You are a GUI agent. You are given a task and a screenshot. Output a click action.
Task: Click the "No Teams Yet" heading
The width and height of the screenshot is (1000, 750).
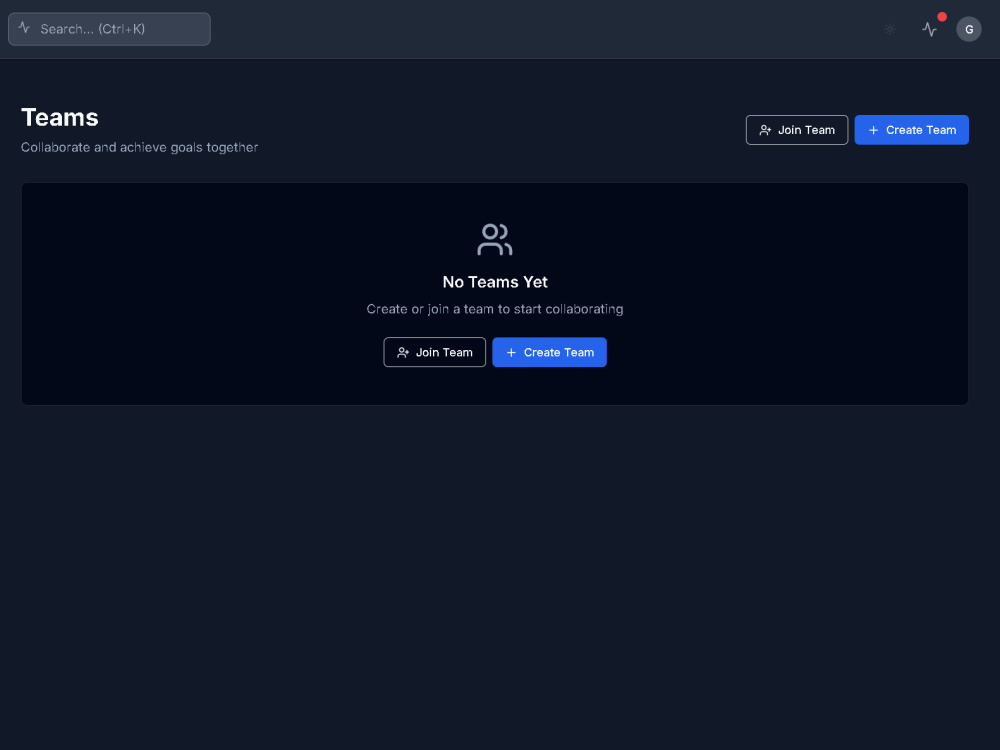(495, 282)
